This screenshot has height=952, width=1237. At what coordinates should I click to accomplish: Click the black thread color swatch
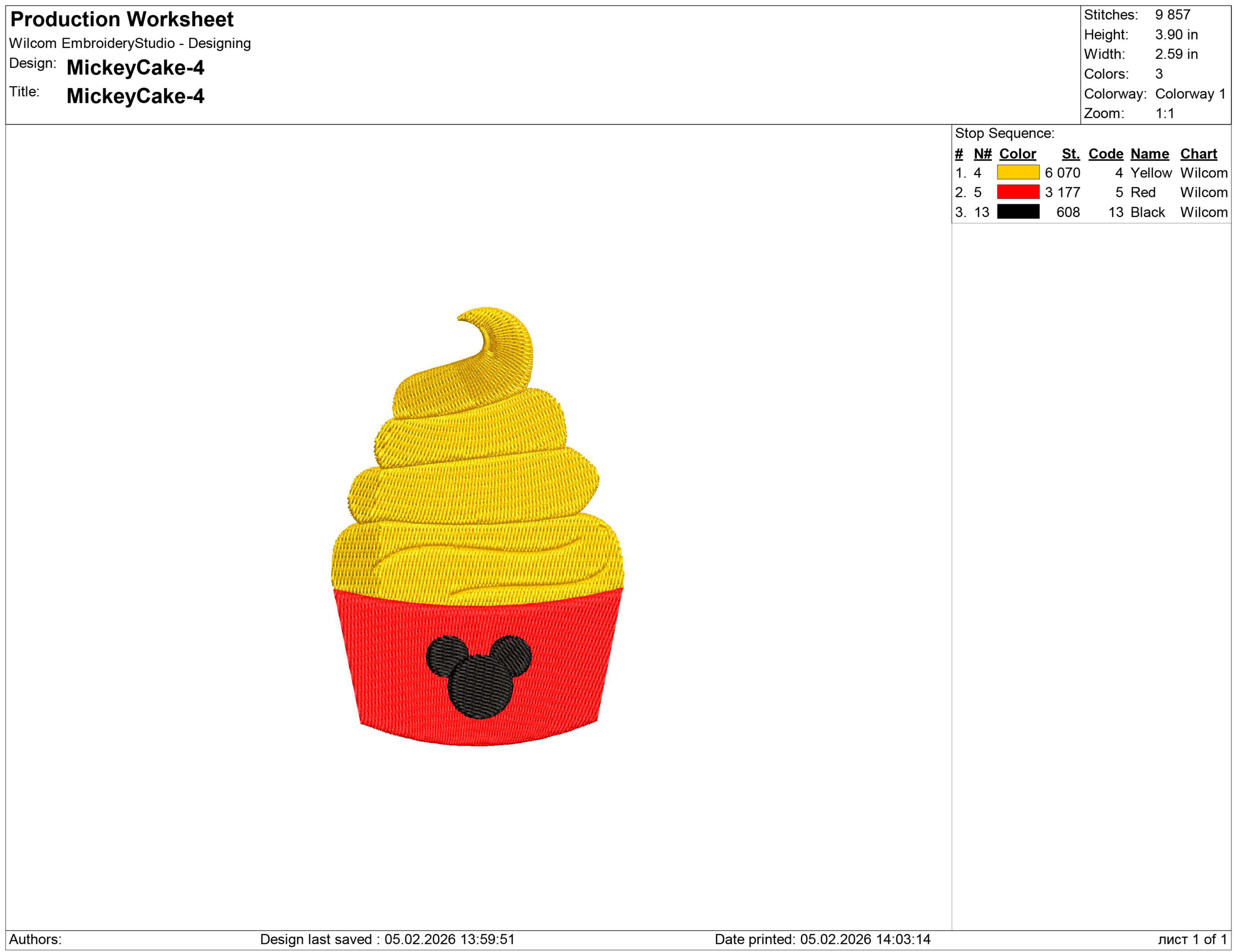pyautogui.click(x=1018, y=212)
